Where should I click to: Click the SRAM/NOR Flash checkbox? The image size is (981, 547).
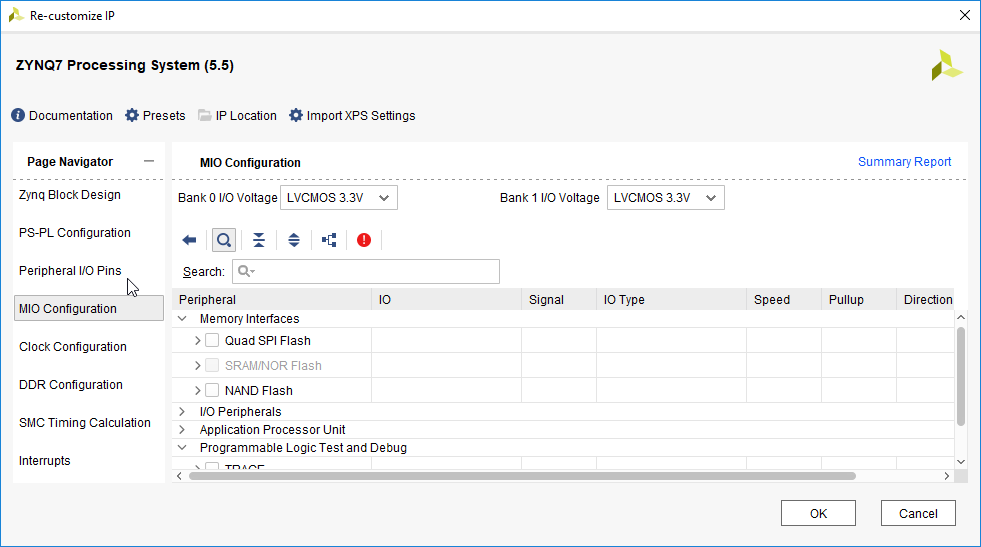[x=212, y=366]
